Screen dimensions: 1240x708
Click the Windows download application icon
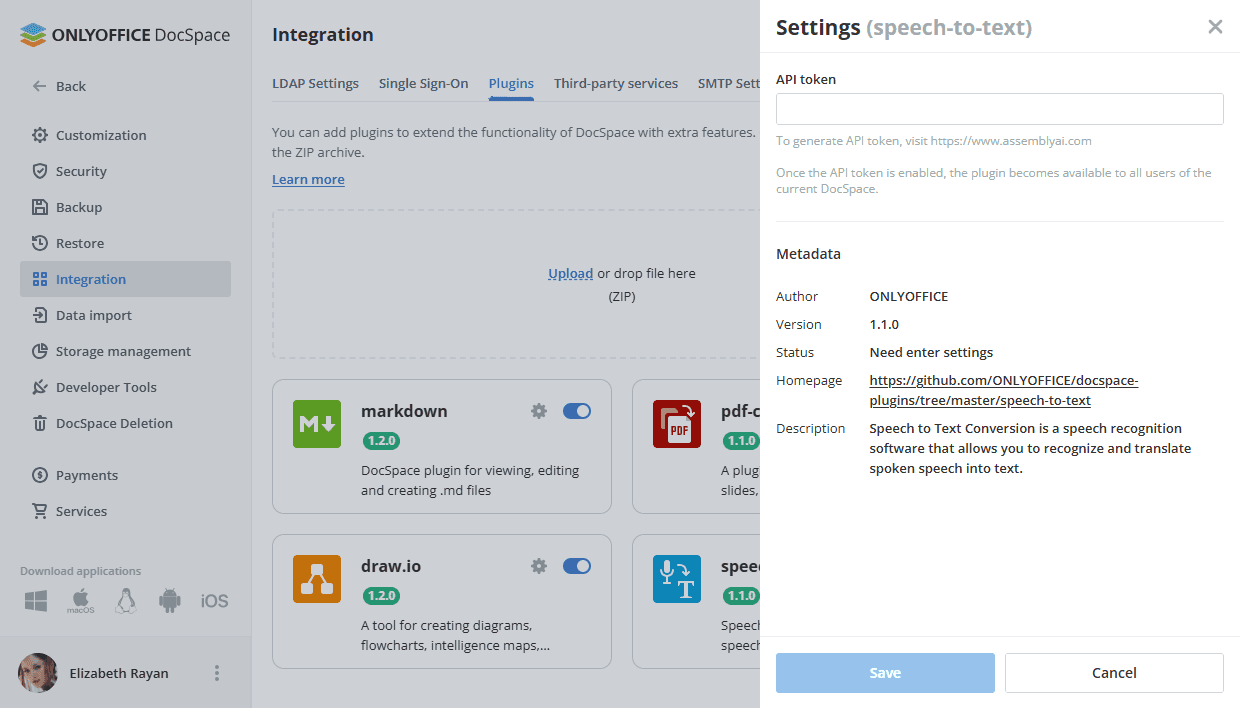point(37,601)
